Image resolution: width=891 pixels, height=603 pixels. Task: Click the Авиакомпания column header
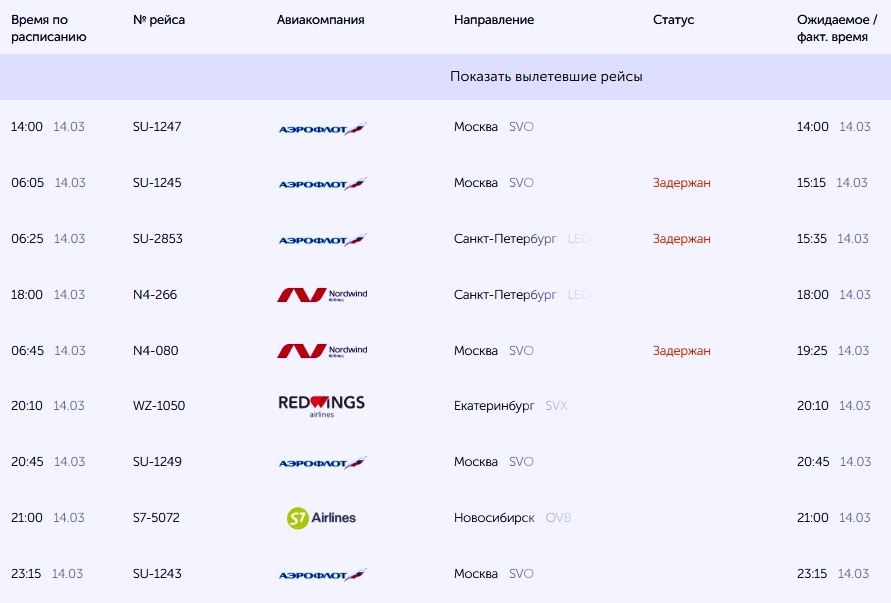click(x=320, y=20)
